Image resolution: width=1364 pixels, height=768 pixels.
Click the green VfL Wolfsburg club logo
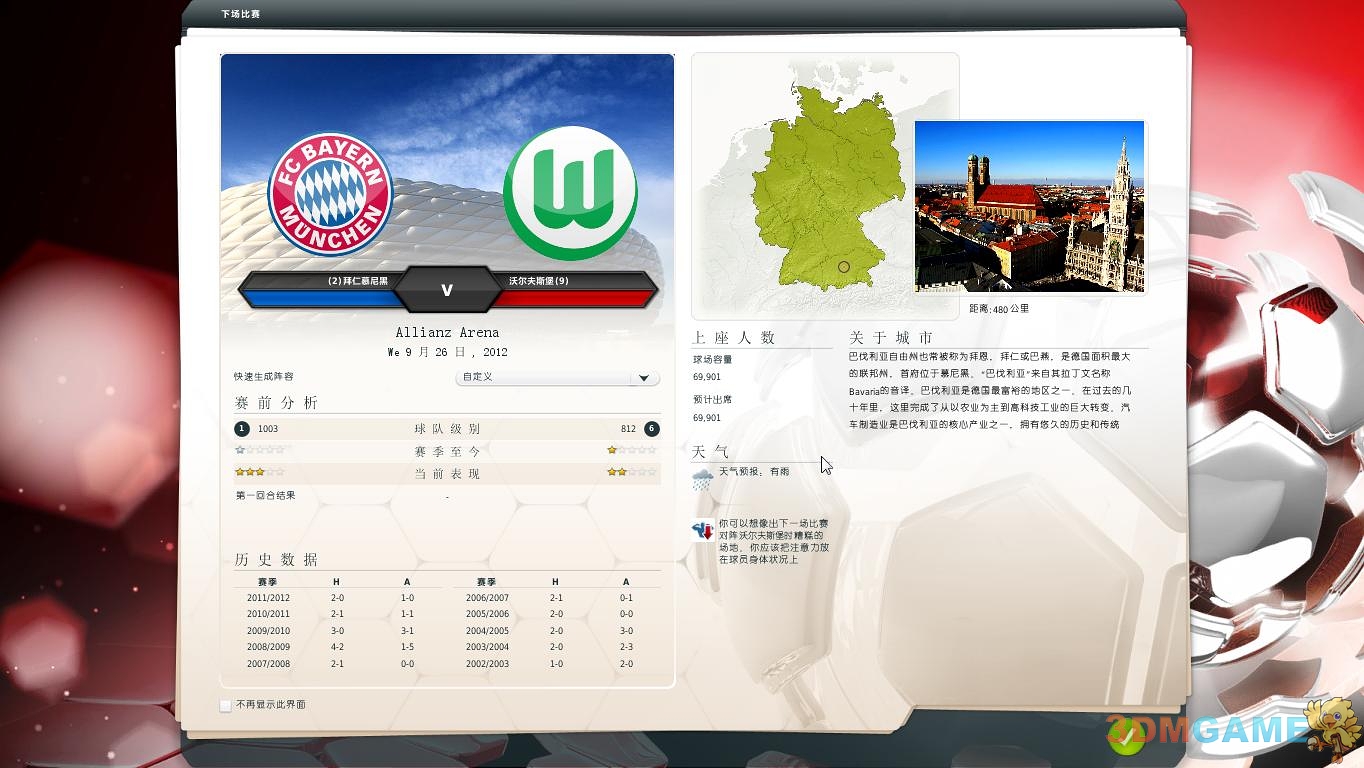coord(569,193)
